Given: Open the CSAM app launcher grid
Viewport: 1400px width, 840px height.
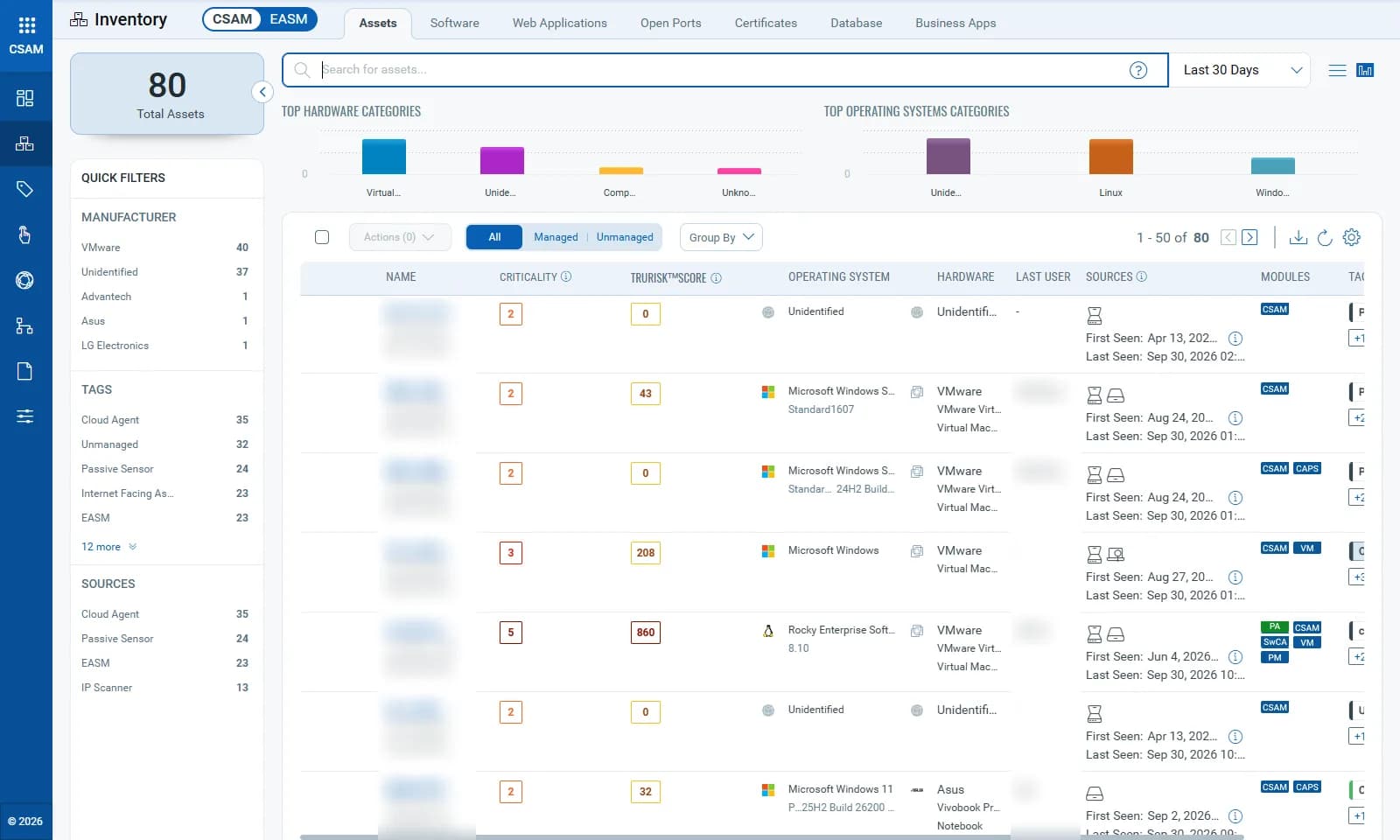Looking at the screenshot, I should (x=26, y=25).
